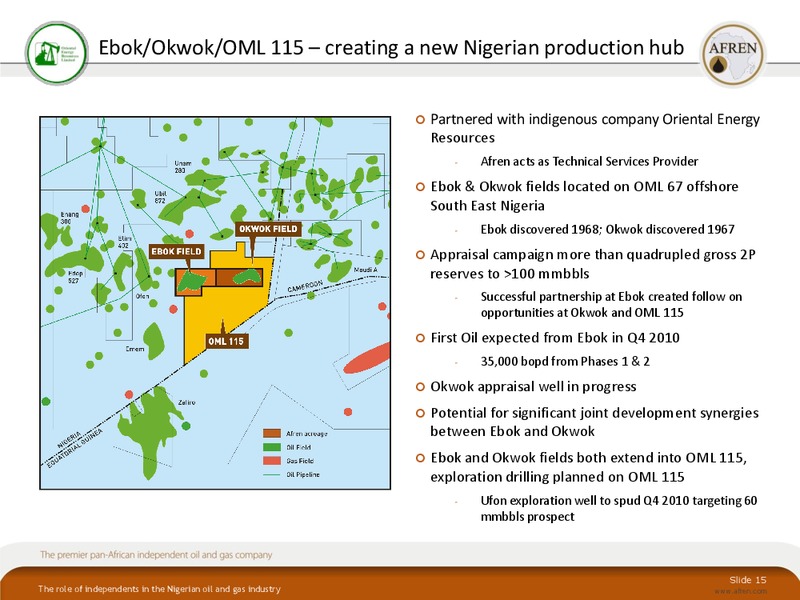
Task: Click the CAMEROON border label on map
Action: [x=305, y=286]
